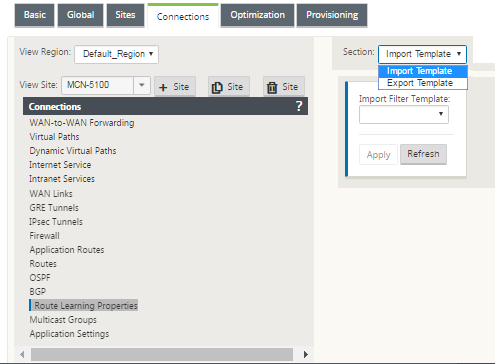Open OSPF section

tap(40, 278)
